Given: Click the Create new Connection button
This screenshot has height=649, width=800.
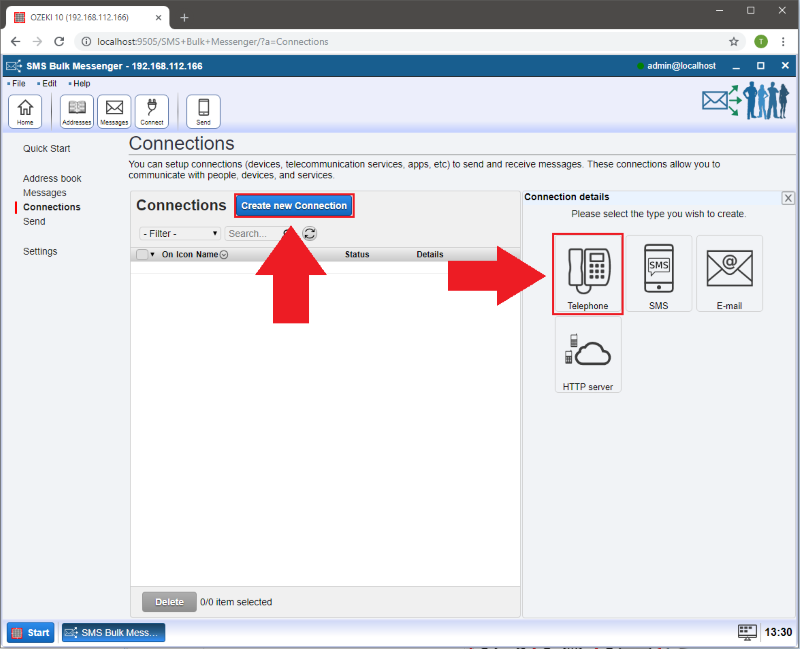Looking at the screenshot, I should click(x=294, y=205).
